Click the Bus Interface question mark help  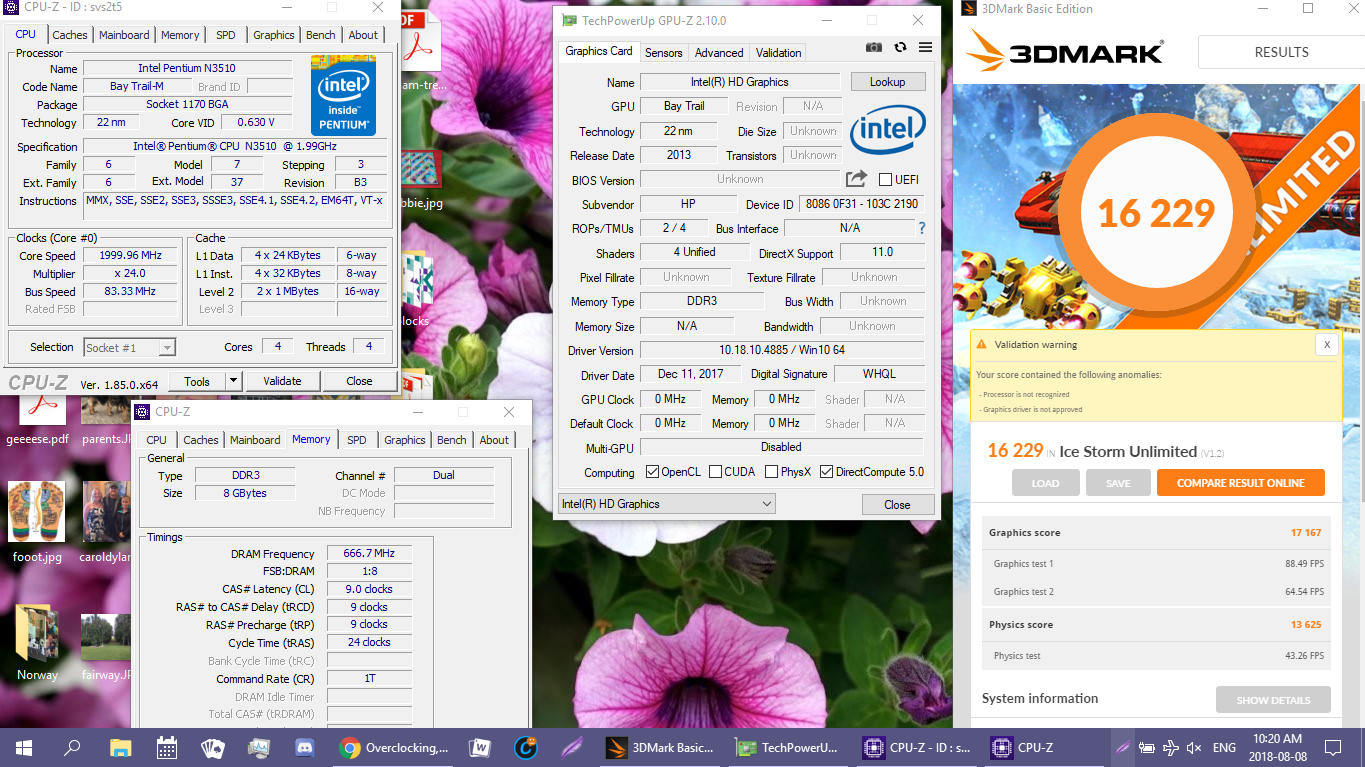click(921, 228)
